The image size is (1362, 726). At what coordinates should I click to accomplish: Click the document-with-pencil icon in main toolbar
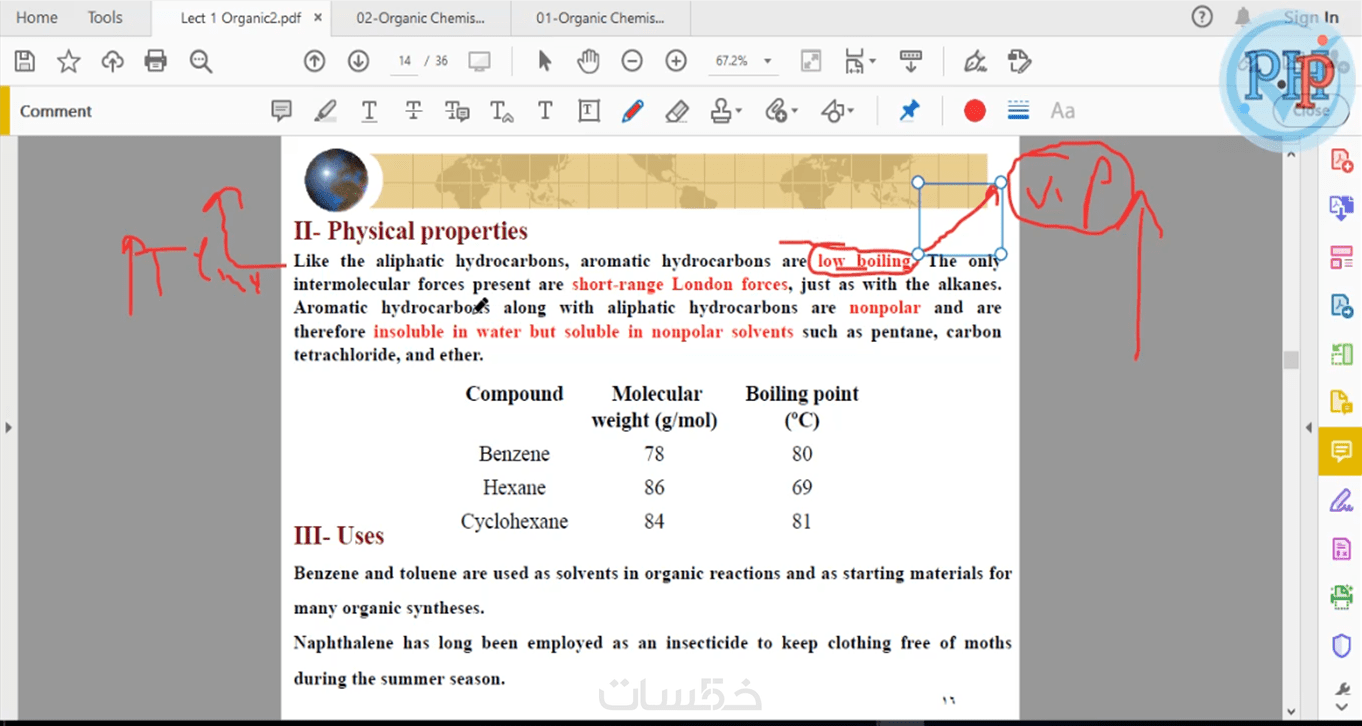pyautogui.click(x=1019, y=61)
